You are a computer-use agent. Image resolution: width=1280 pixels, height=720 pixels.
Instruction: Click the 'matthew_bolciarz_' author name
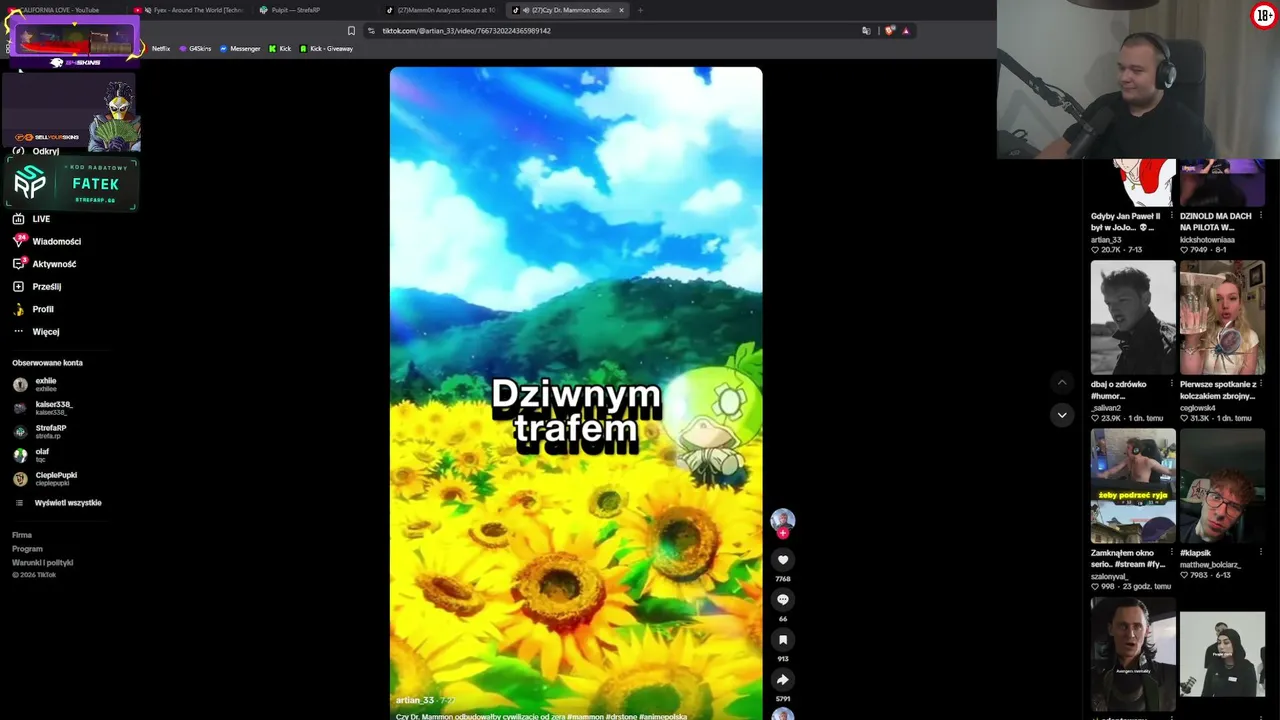tap(1210, 565)
